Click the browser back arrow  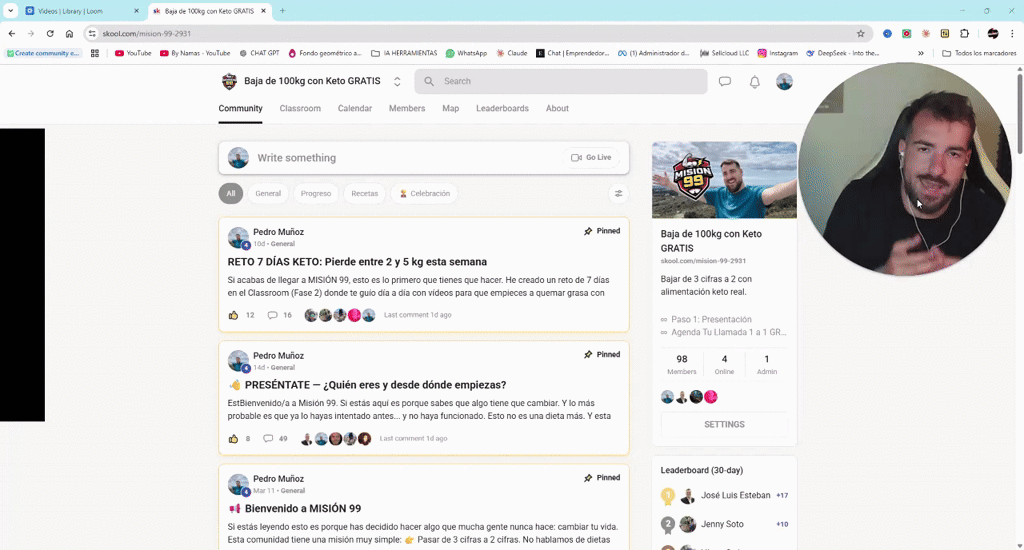pos(12,33)
